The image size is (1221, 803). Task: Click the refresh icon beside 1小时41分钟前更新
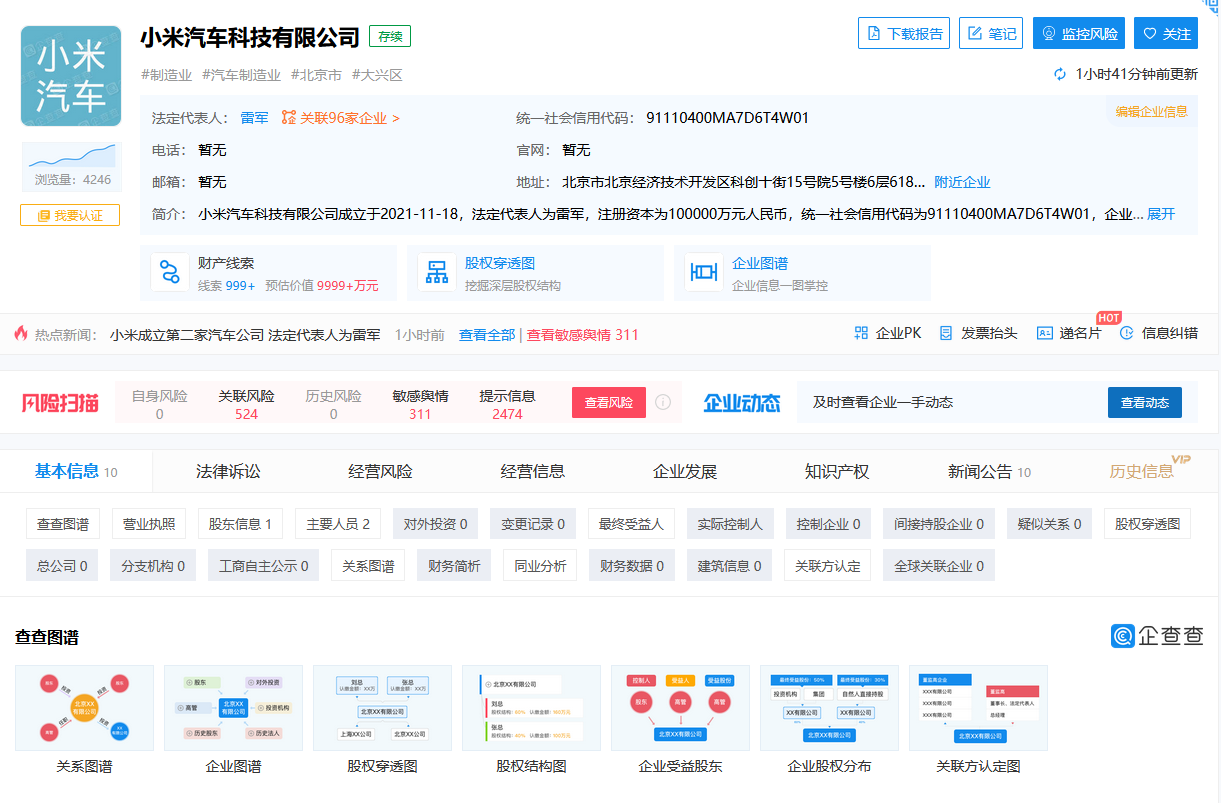point(1061,74)
